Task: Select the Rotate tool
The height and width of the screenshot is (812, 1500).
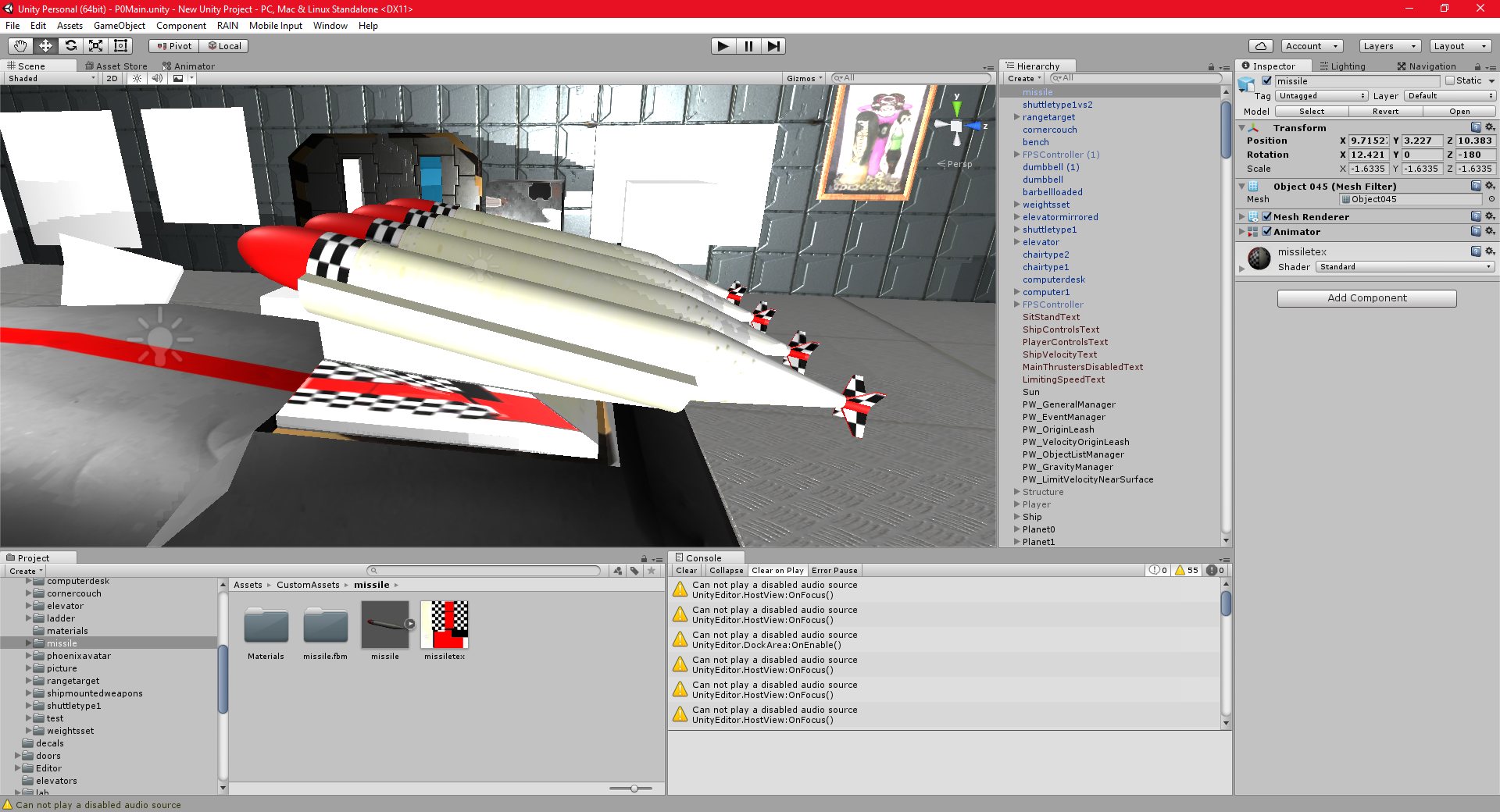Action: (x=70, y=46)
